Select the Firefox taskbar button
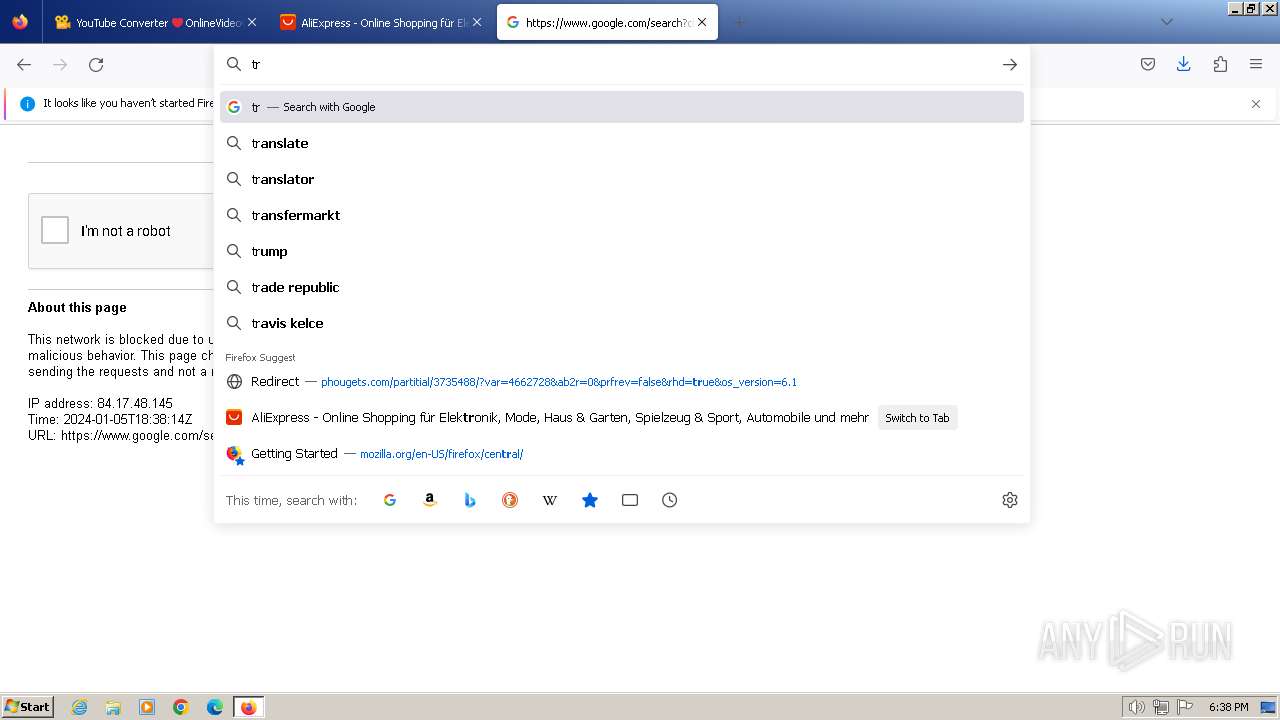The image size is (1280, 720). point(248,707)
